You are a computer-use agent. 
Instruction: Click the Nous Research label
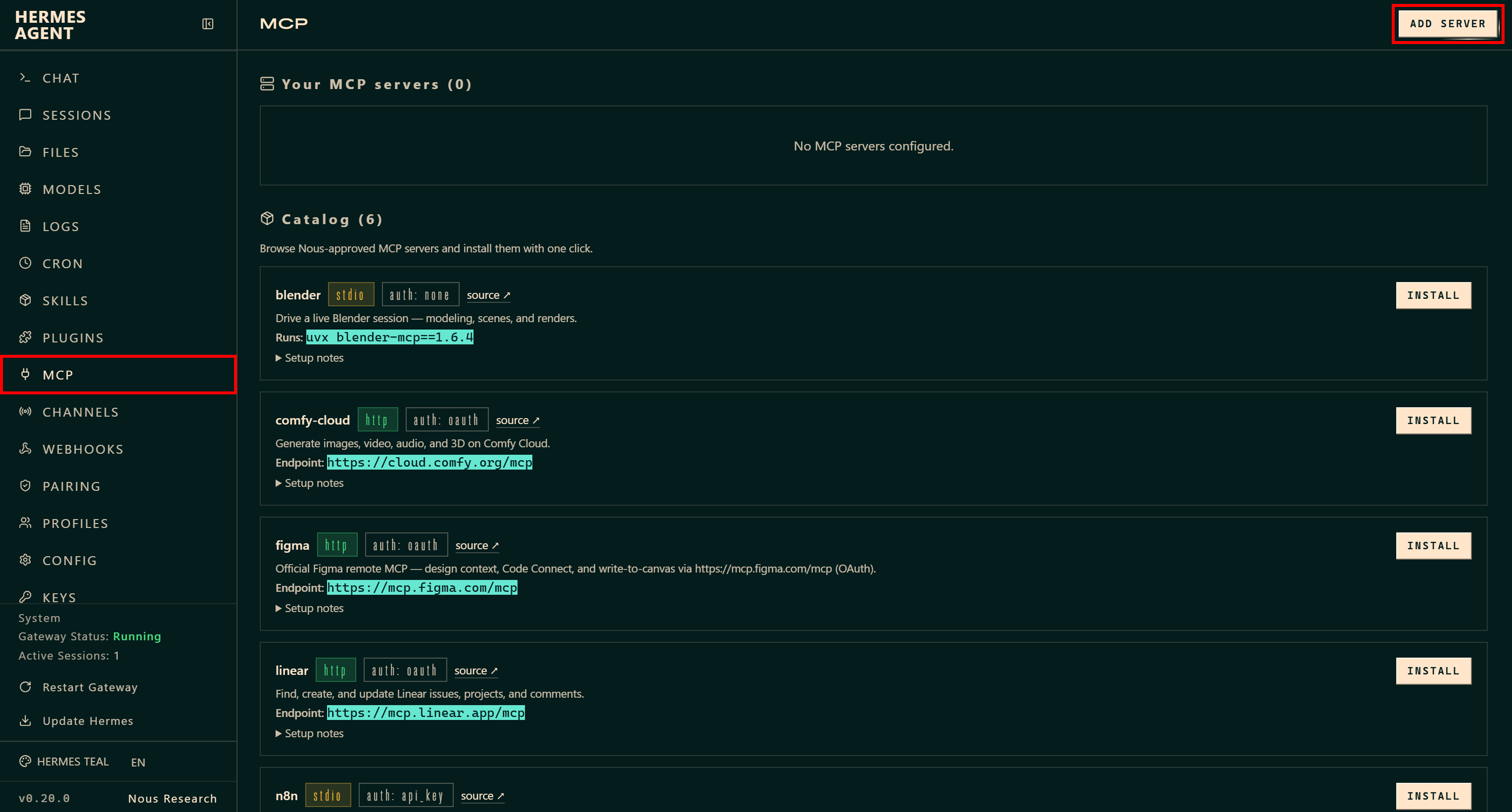(173, 799)
